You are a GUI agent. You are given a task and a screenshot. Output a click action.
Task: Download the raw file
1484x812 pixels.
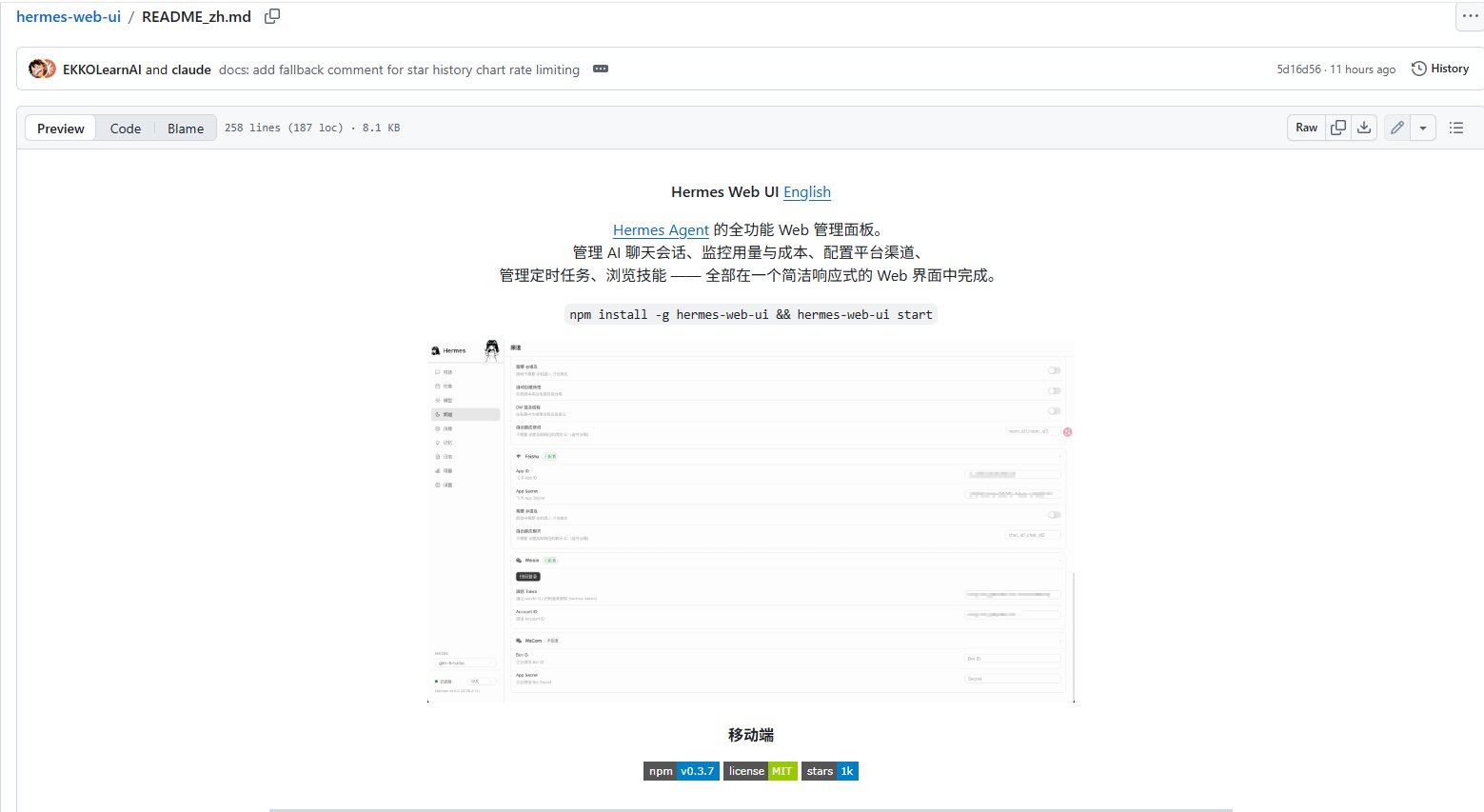(x=1364, y=128)
